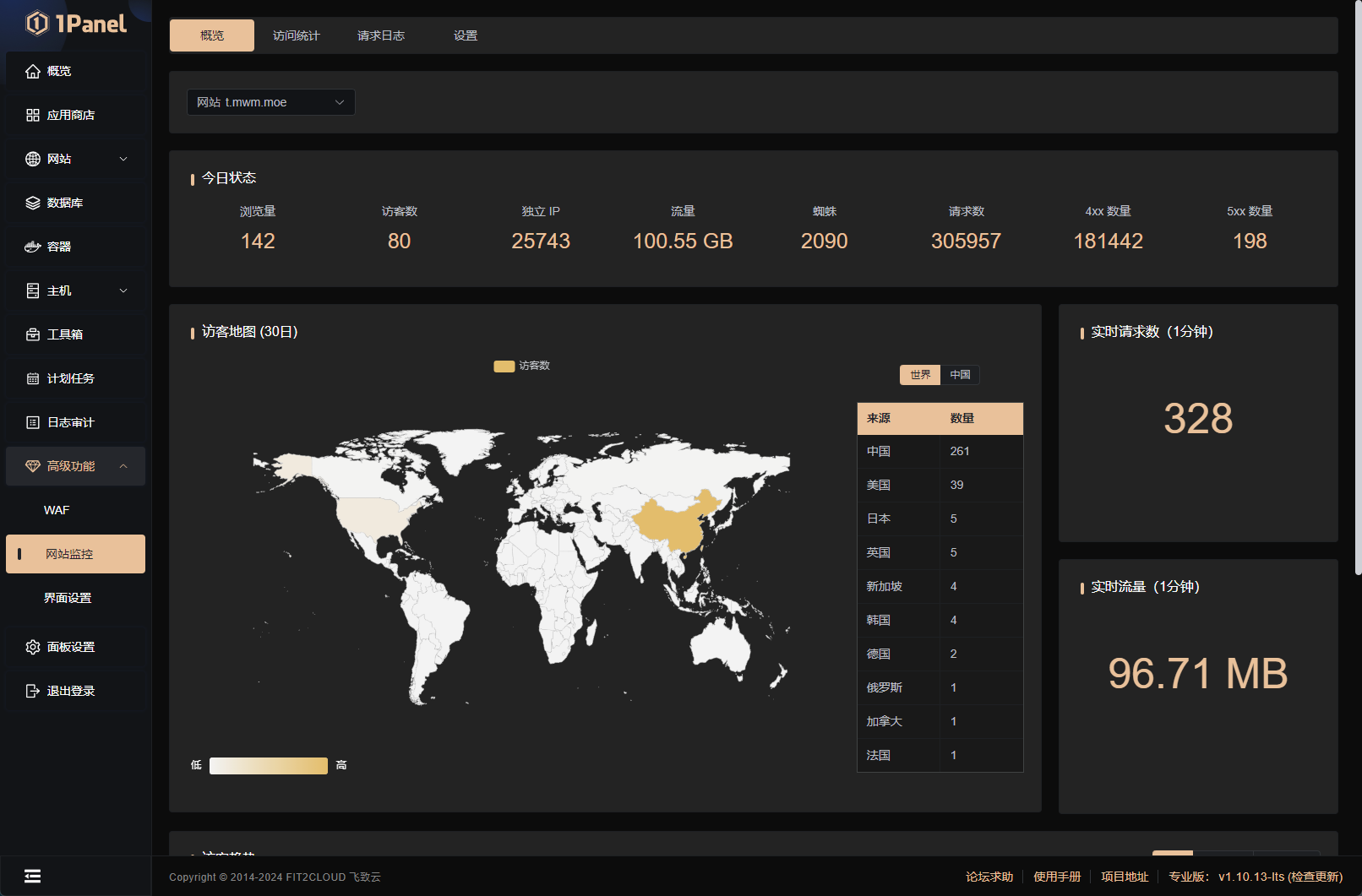
Task: Click the 1Panel logo icon
Action: (36, 23)
